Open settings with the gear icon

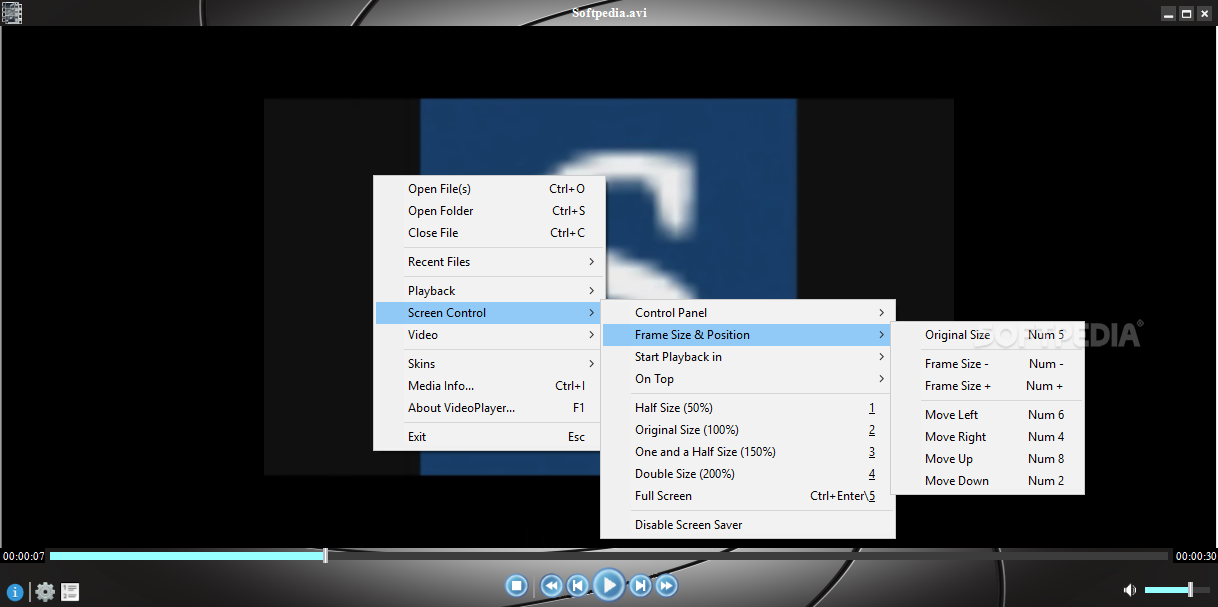pos(45,592)
